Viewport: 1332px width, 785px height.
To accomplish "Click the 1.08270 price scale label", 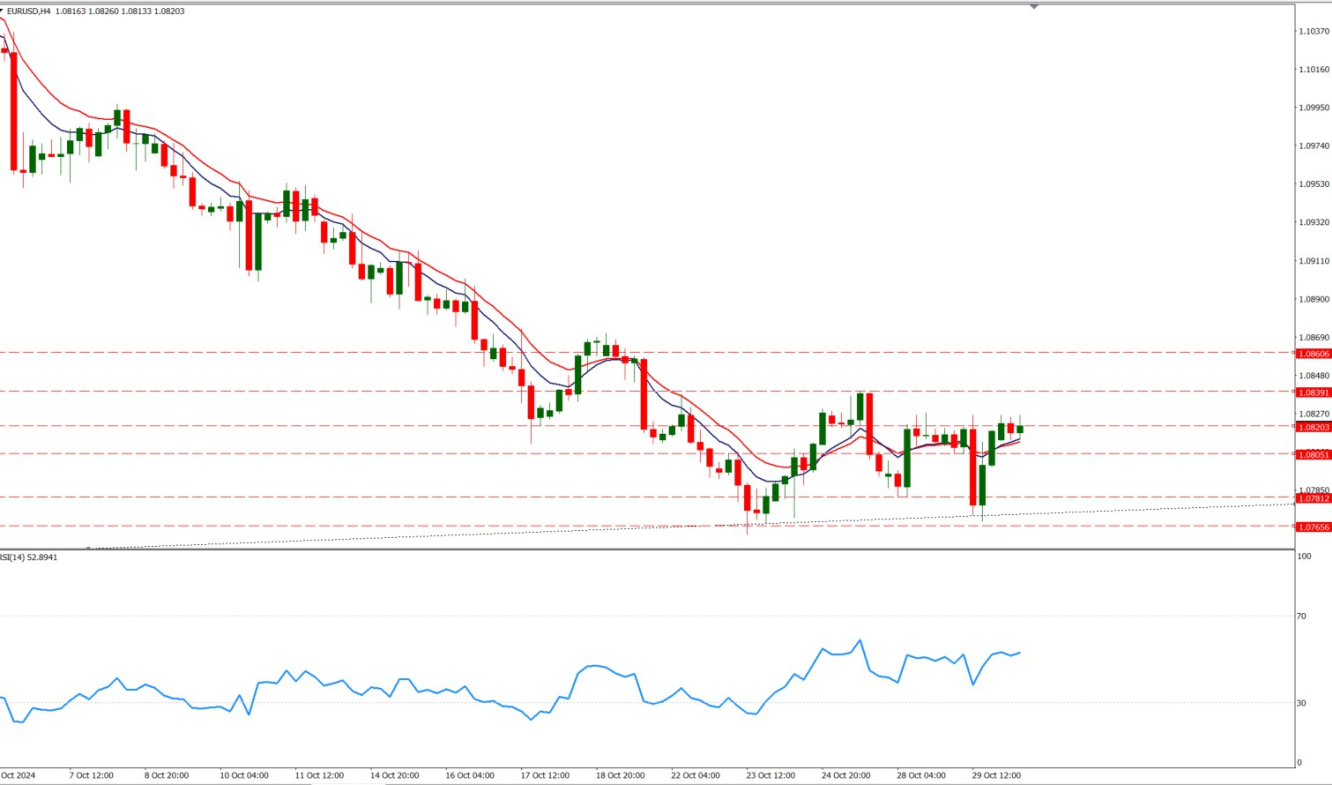I will pos(1314,413).
